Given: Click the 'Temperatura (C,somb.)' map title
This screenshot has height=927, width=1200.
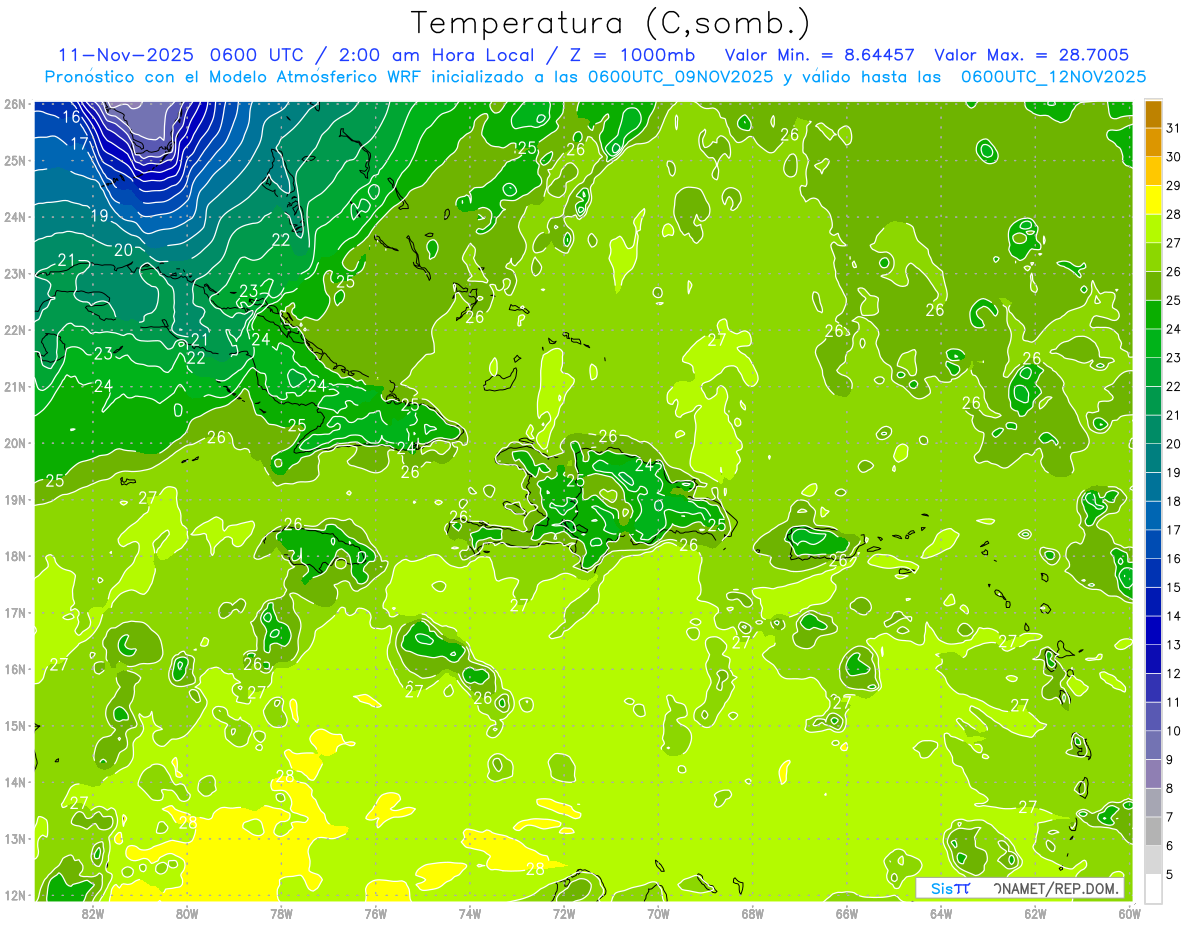Looking at the screenshot, I should point(610,23).
